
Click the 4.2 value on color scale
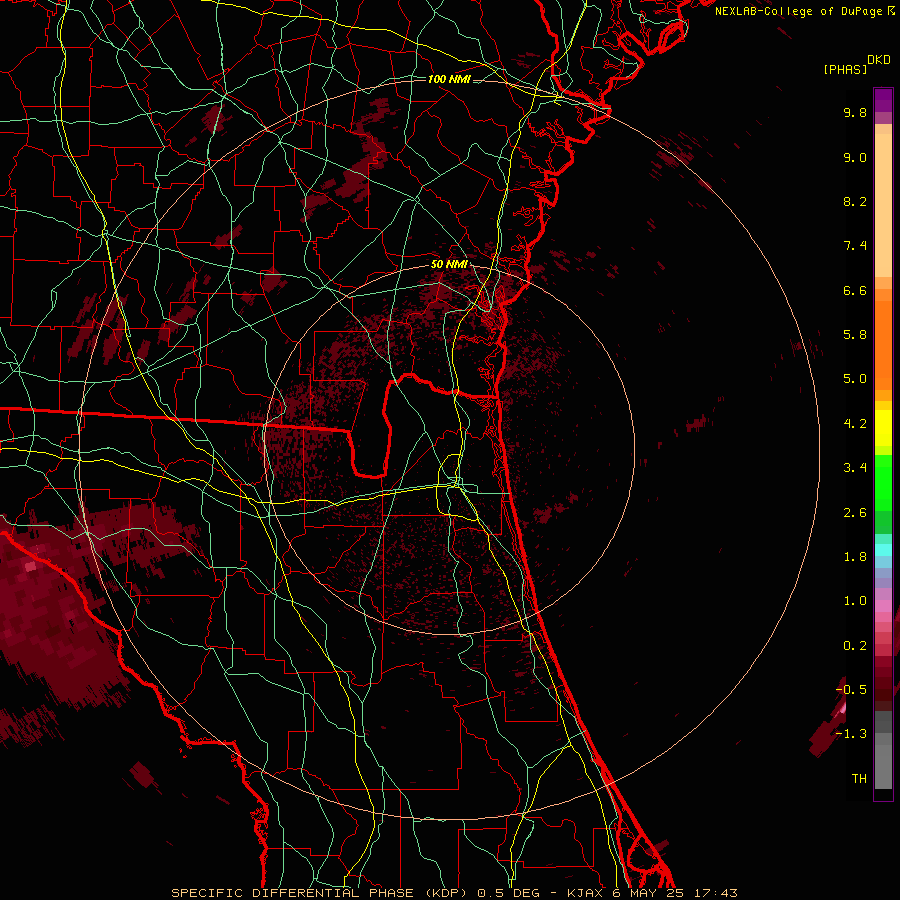coord(855,424)
